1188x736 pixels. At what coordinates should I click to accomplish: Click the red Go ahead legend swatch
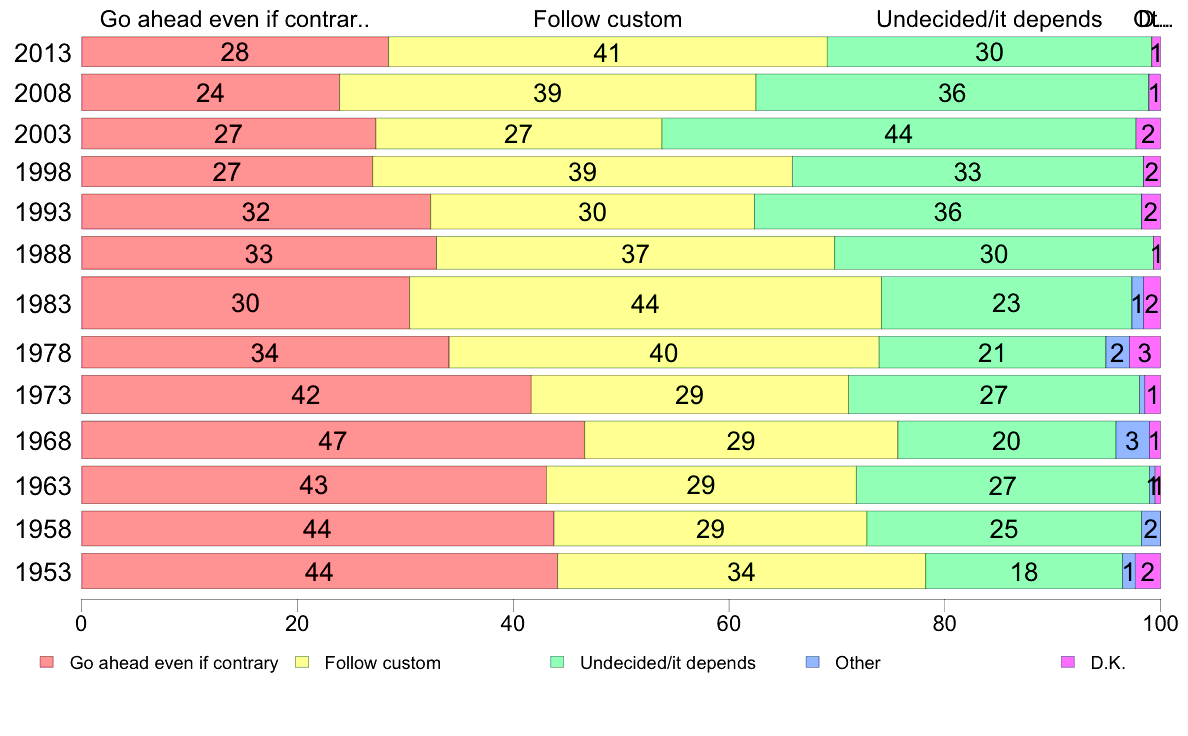[46, 662]
